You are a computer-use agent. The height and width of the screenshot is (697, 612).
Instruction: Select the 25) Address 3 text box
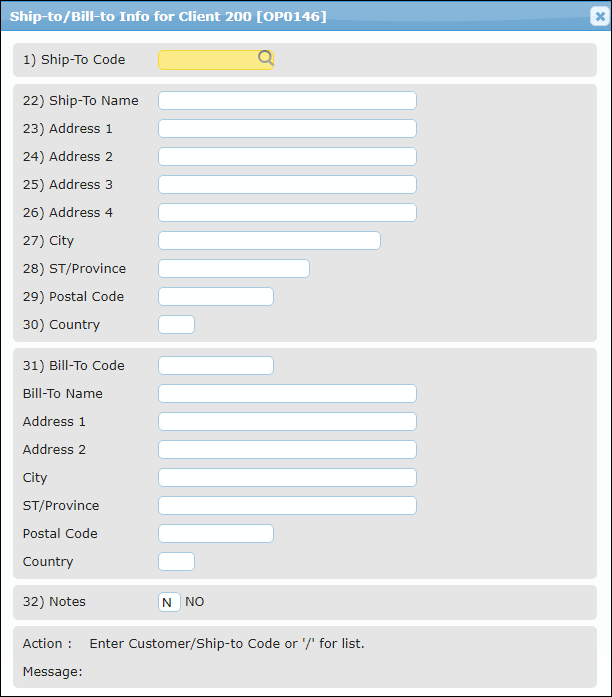pos(287,184)
